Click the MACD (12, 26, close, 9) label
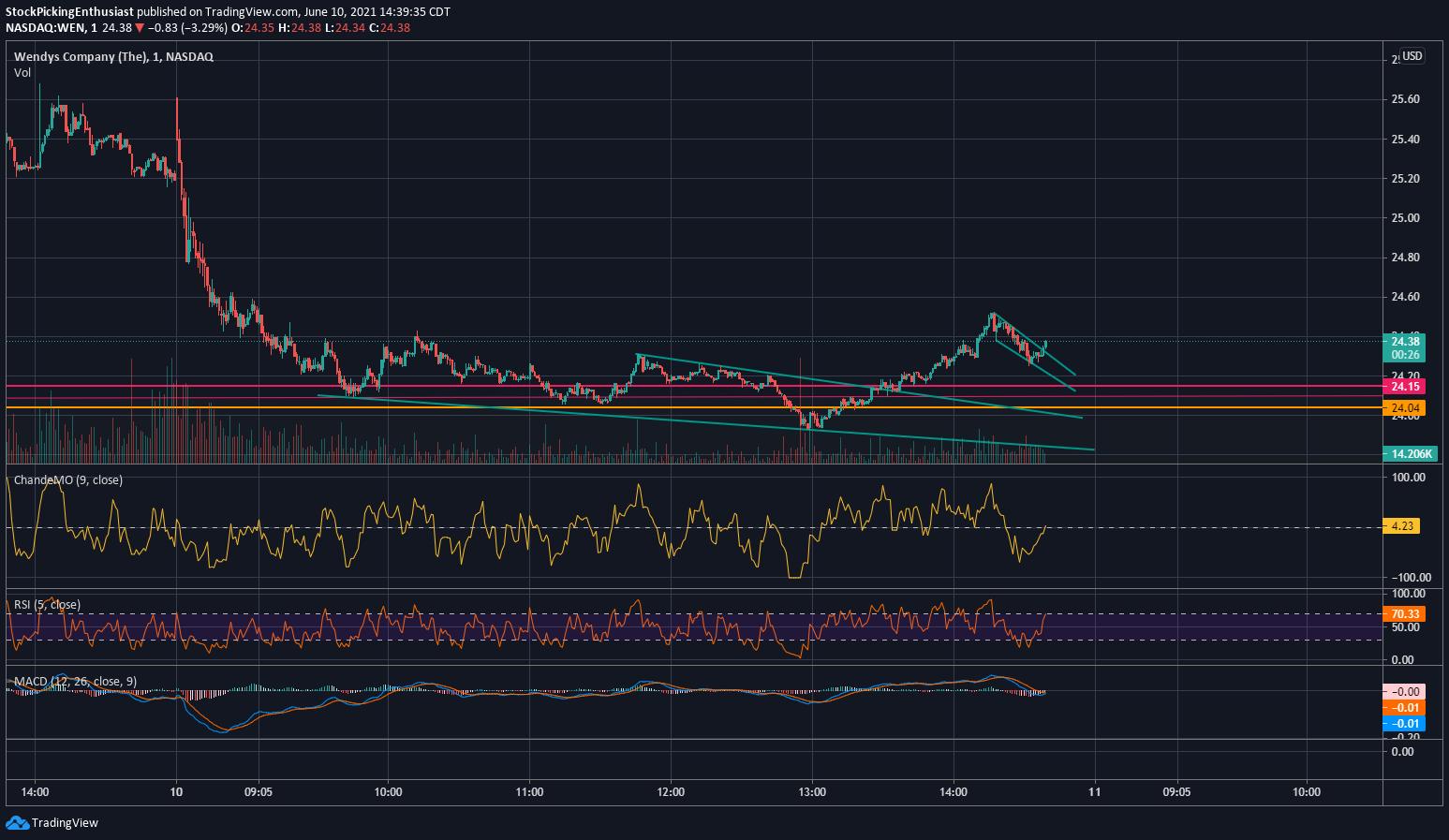 tap(76, 682)
